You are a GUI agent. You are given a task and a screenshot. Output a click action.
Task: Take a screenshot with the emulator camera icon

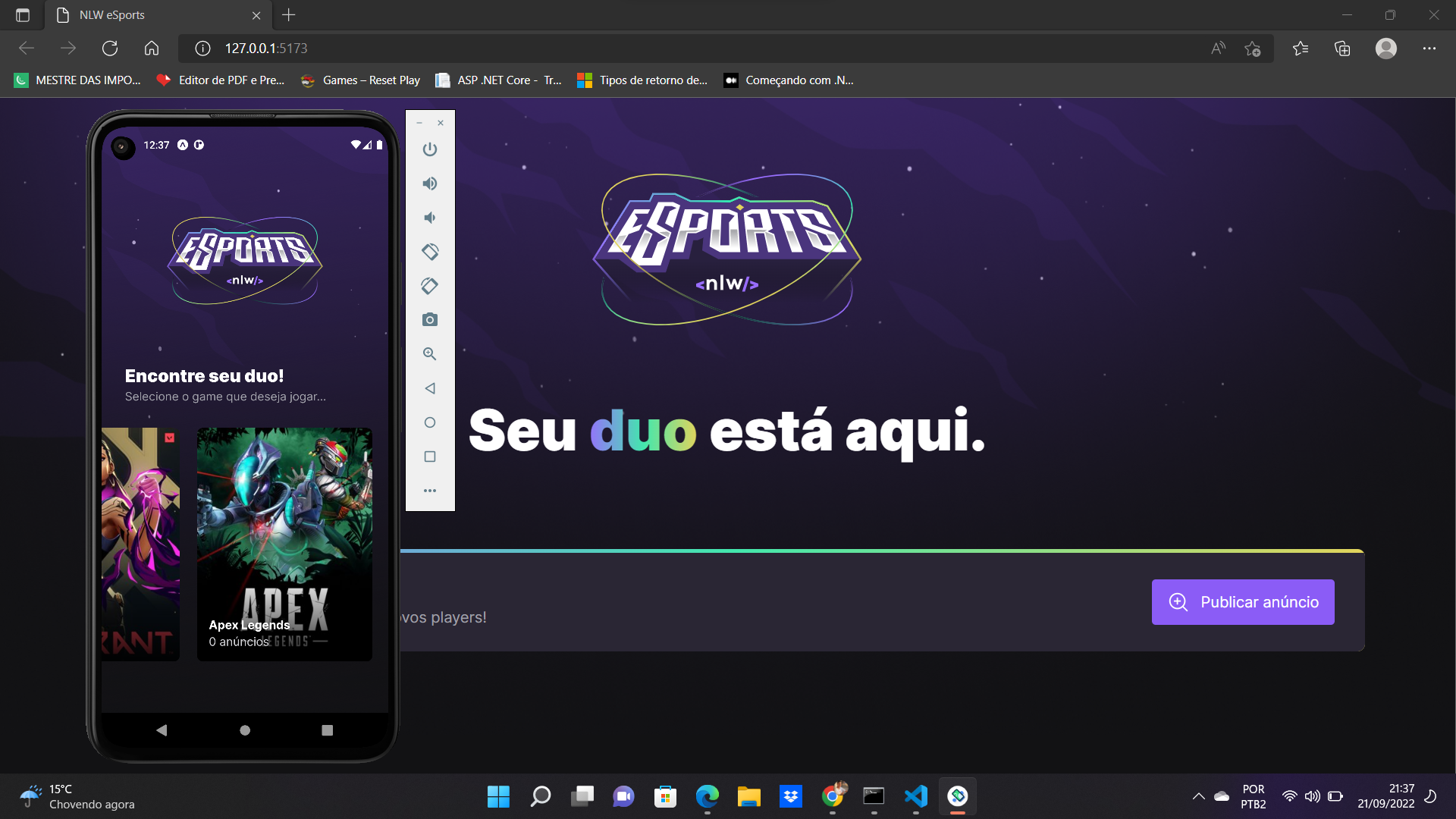430,319
